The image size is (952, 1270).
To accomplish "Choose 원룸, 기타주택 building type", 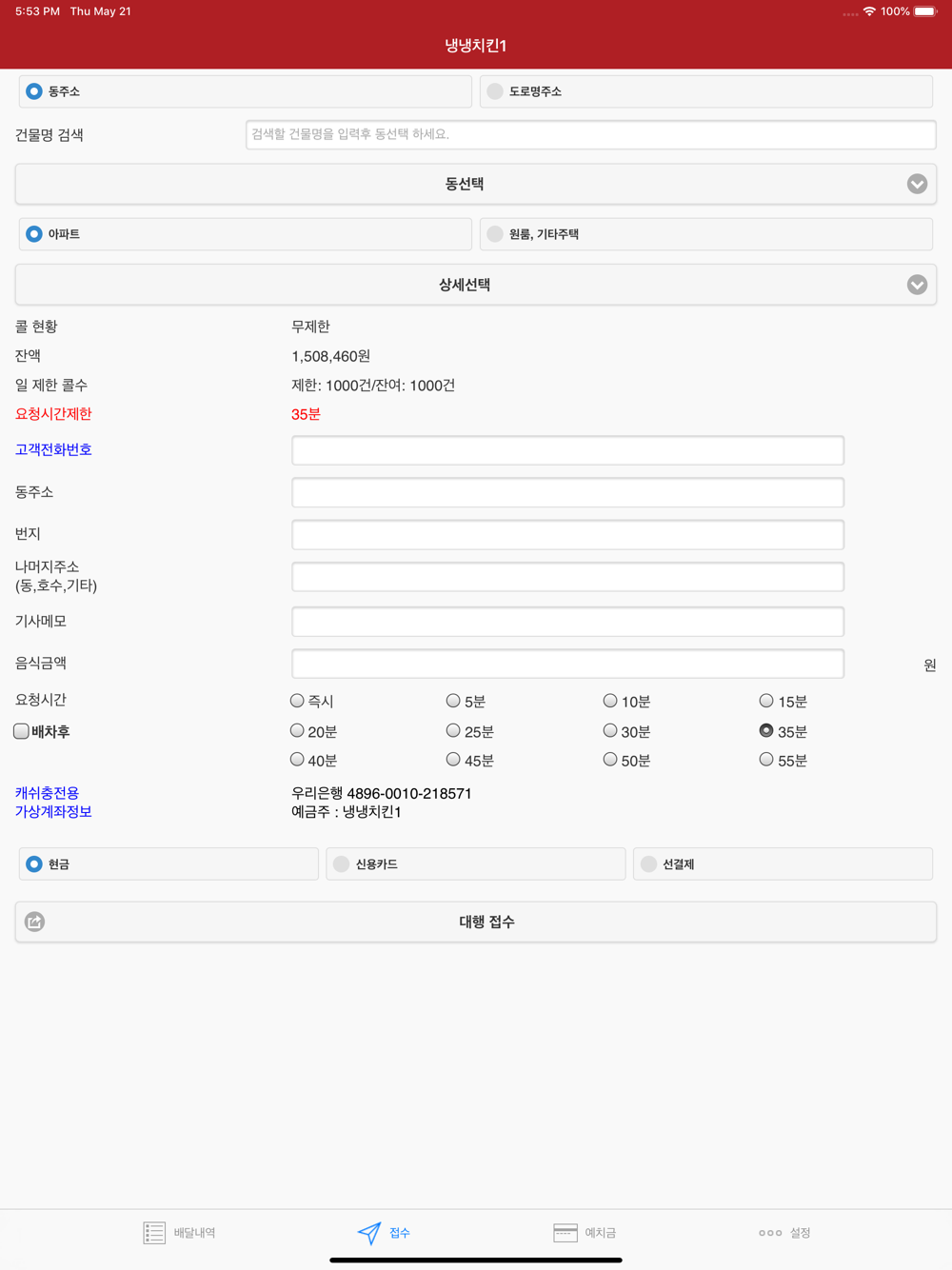I will pyautogui.click(x=706, y=234).
